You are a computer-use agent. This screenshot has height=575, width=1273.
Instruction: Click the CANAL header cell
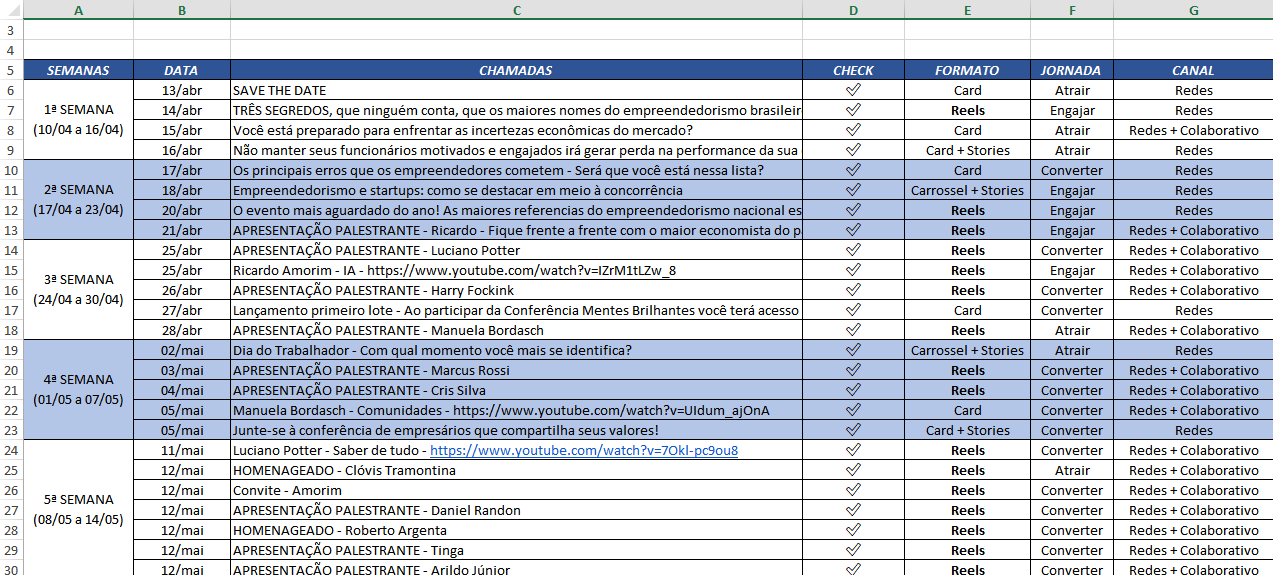pos(1193,70)
